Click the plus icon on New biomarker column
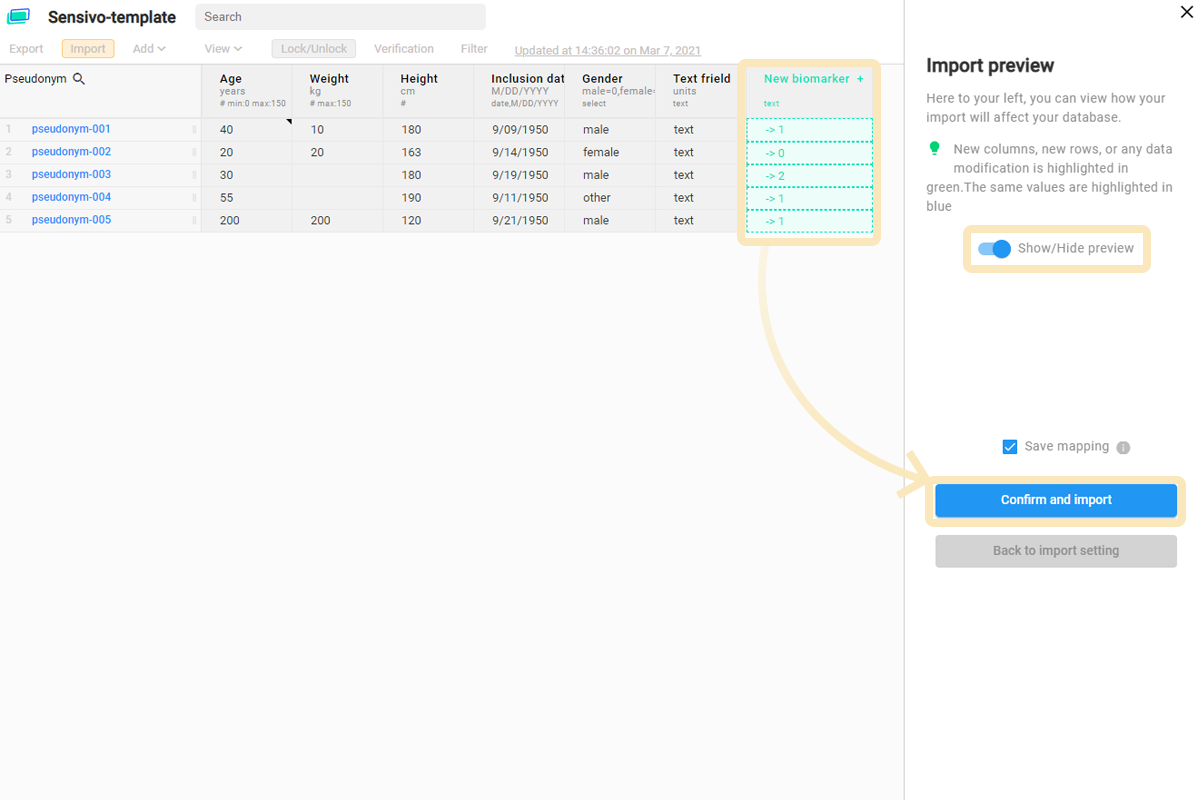The image size is (1200, 800). [x=860, y=79]
